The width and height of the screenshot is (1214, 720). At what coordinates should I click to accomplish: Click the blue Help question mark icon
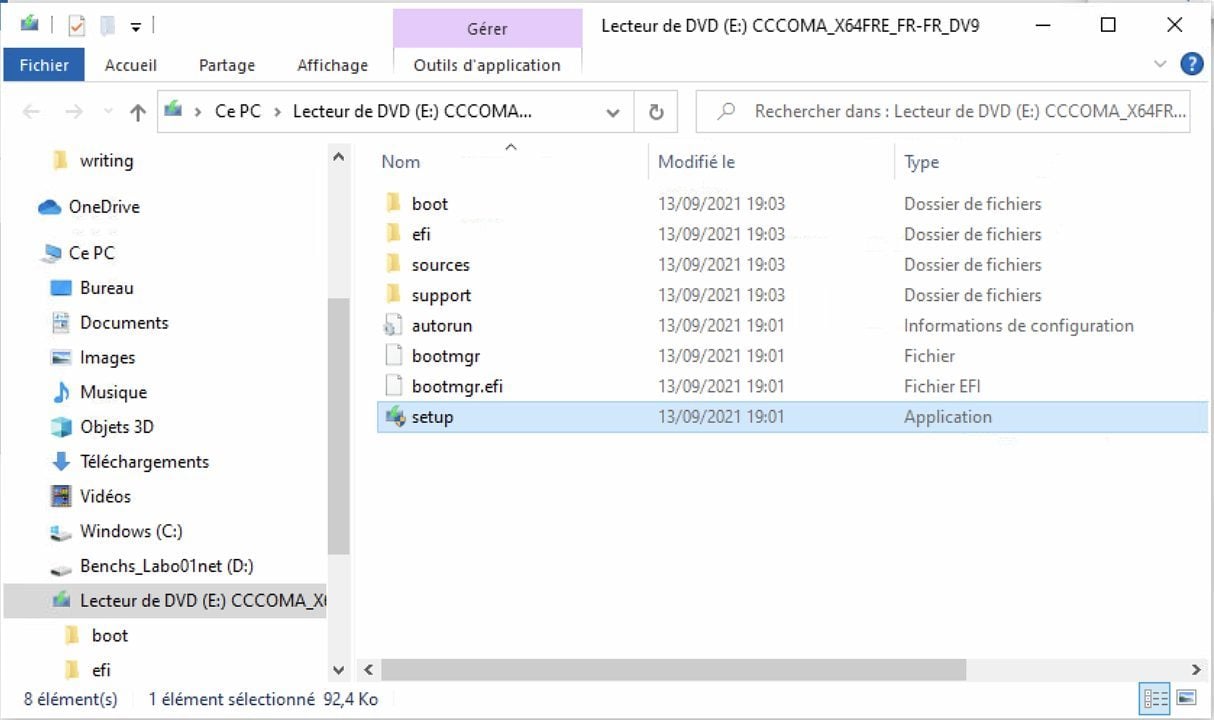point(1191,64)
